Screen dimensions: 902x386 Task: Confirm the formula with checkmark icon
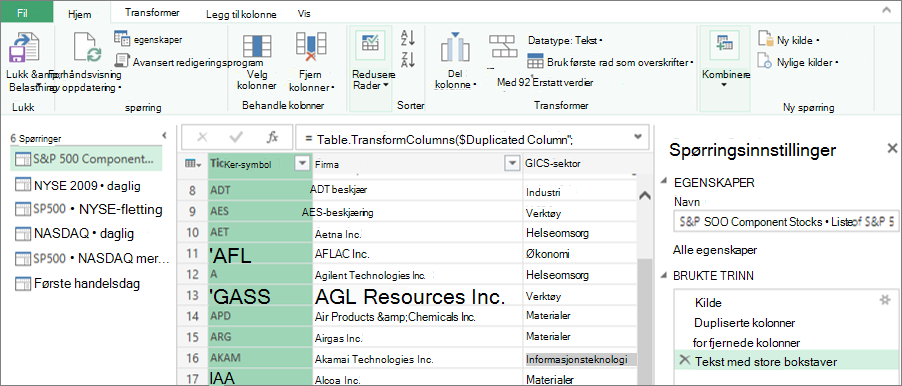236,137
